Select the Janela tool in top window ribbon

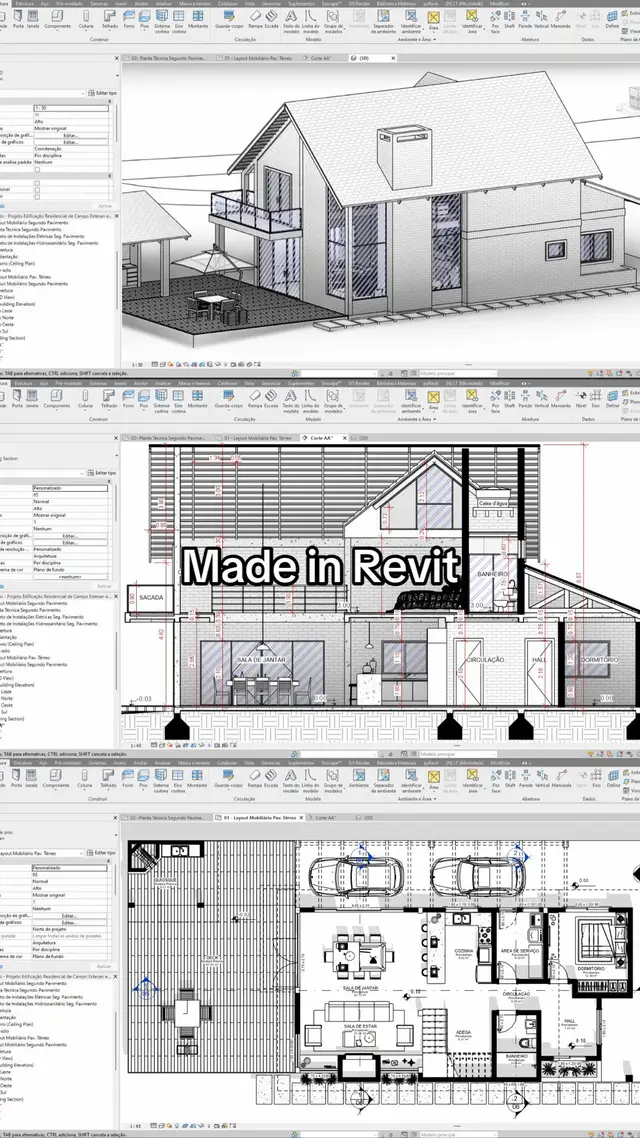[x=32, y=20]
